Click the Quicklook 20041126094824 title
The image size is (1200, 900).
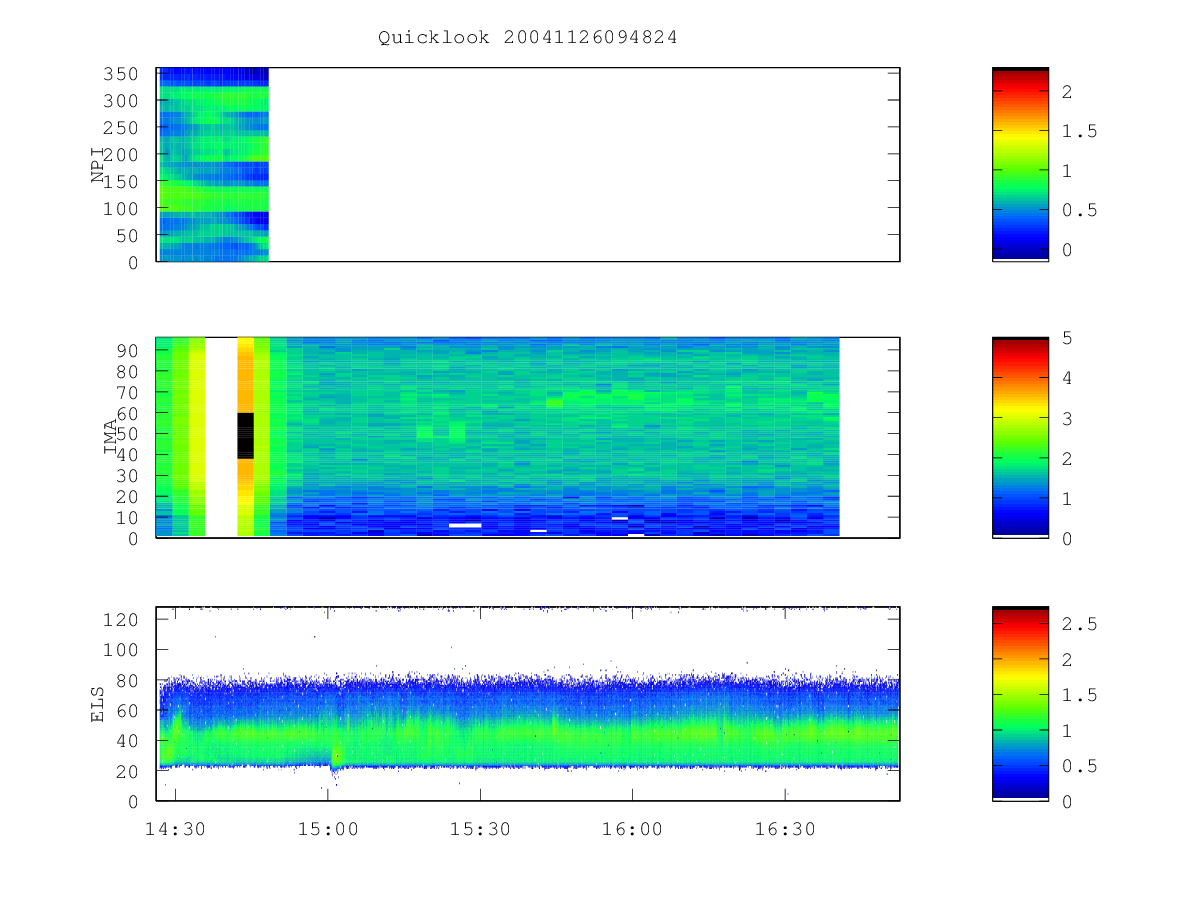point(527,38)
